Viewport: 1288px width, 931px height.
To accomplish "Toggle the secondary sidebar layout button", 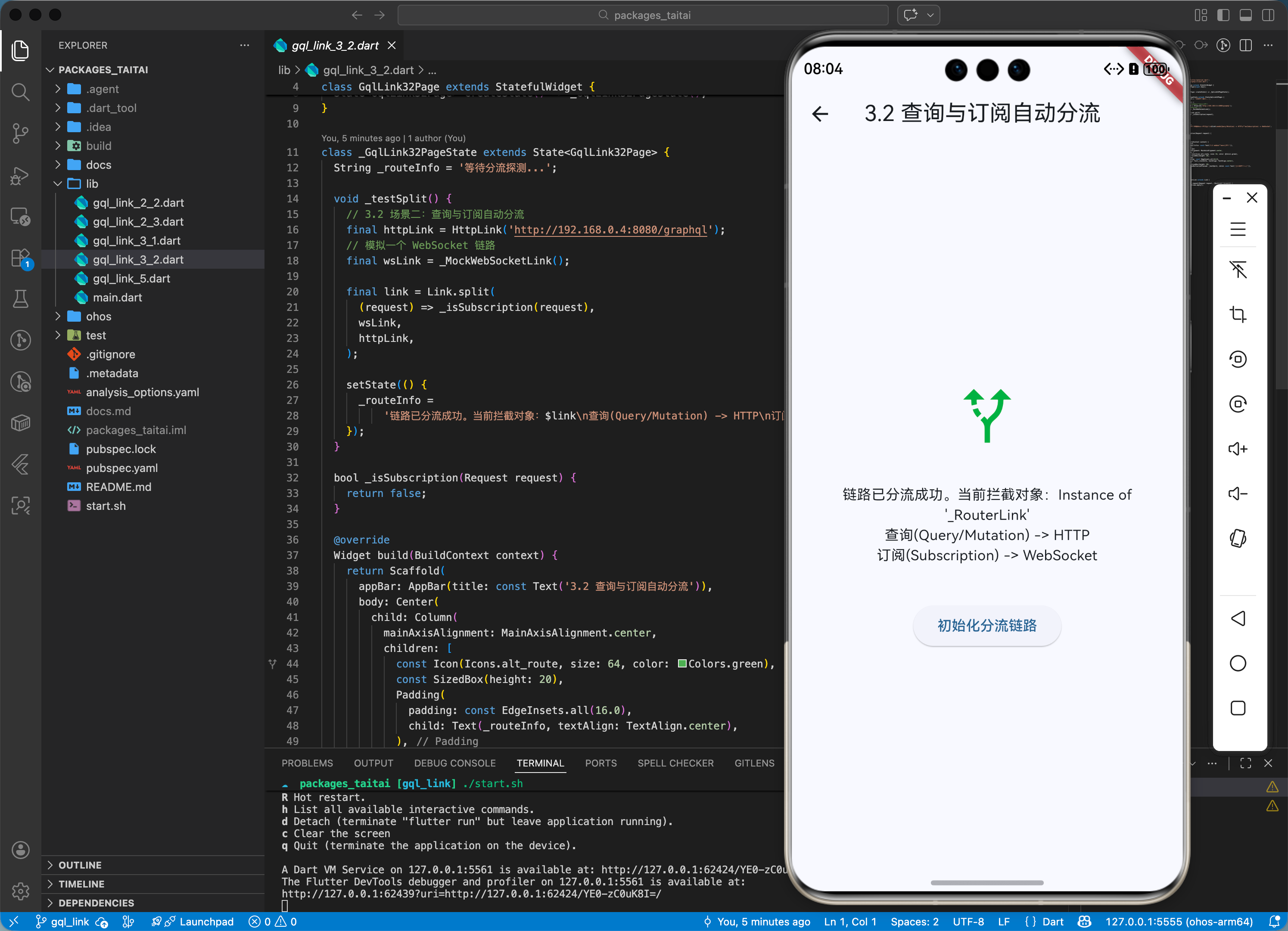I will tap(1268, 16).
